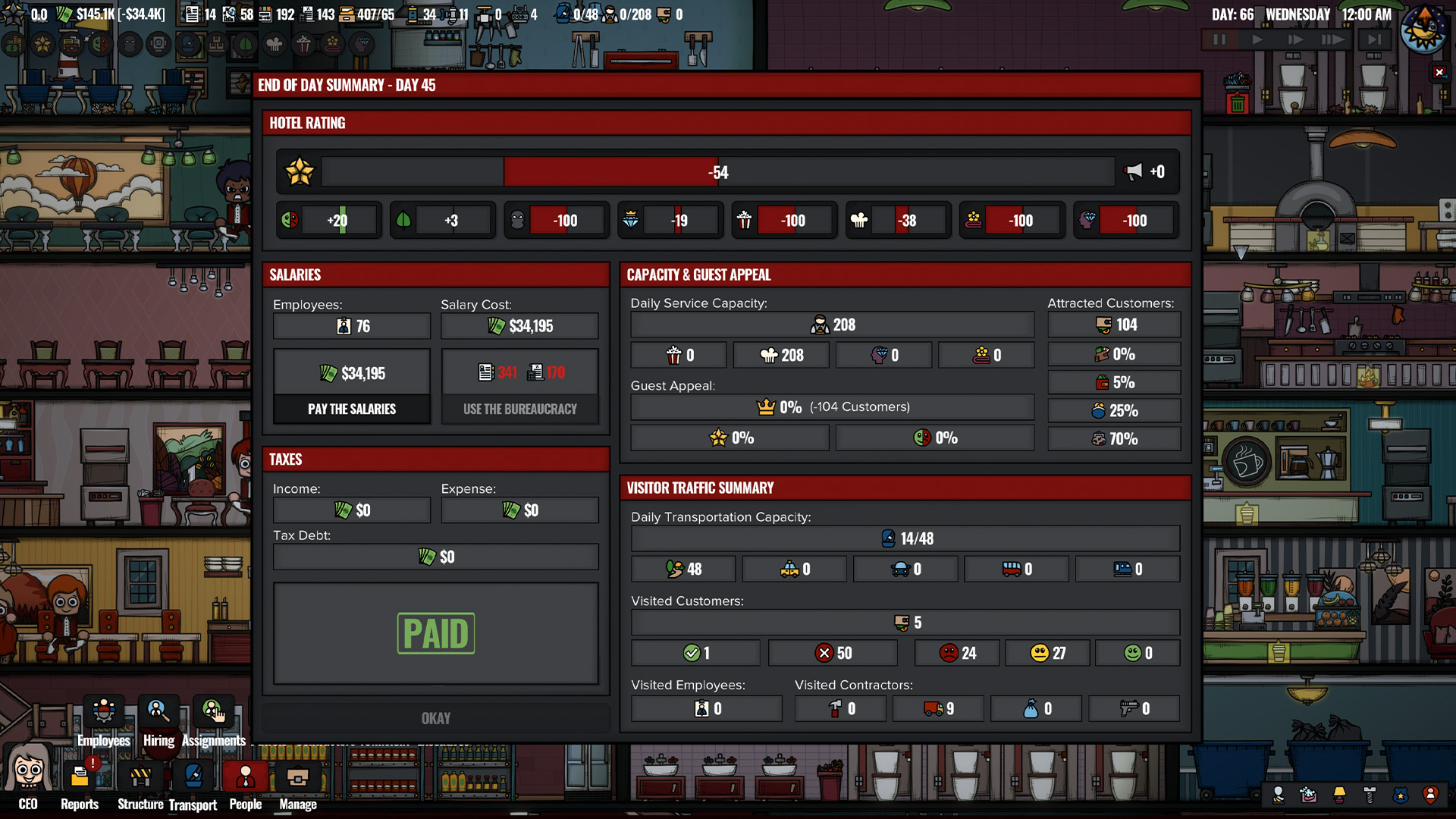
Task: Click the hotel rating star bar
Action: [717, 172]
